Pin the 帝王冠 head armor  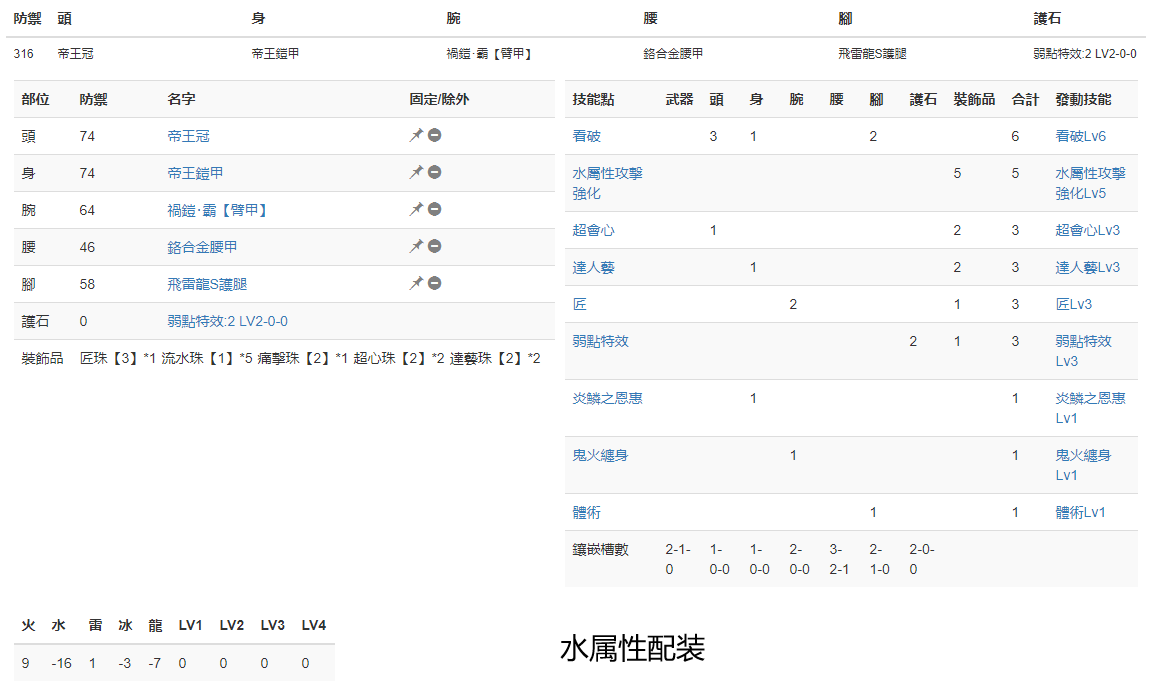tap(416, 135)
